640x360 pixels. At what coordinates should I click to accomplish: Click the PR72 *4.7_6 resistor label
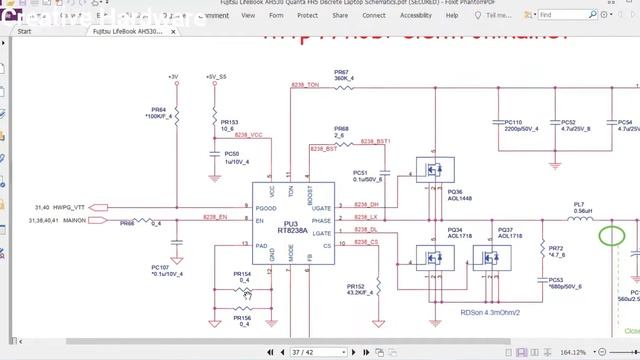click(556, 251)
